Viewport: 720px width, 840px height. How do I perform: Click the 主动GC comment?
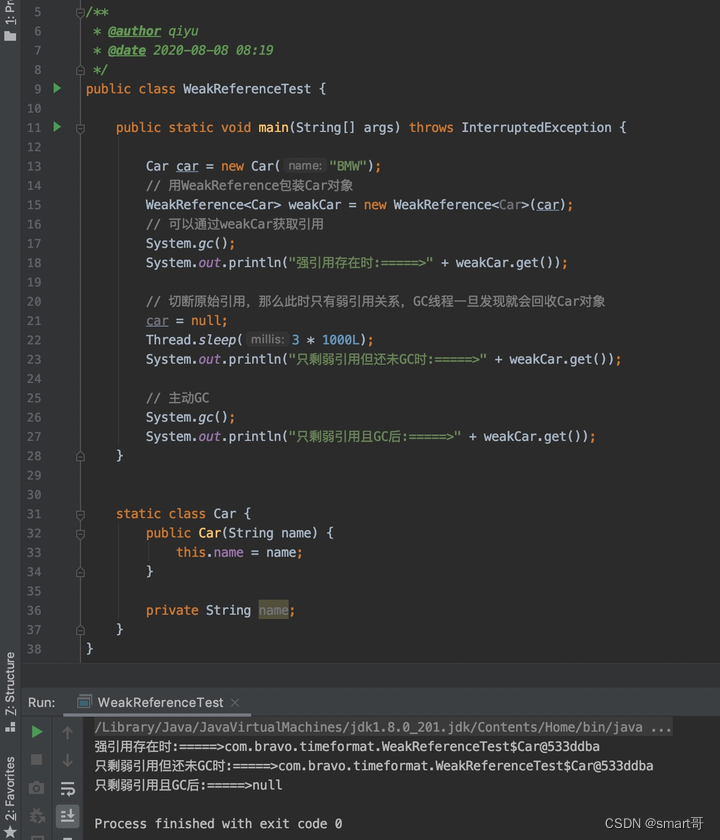coord(177,398)
